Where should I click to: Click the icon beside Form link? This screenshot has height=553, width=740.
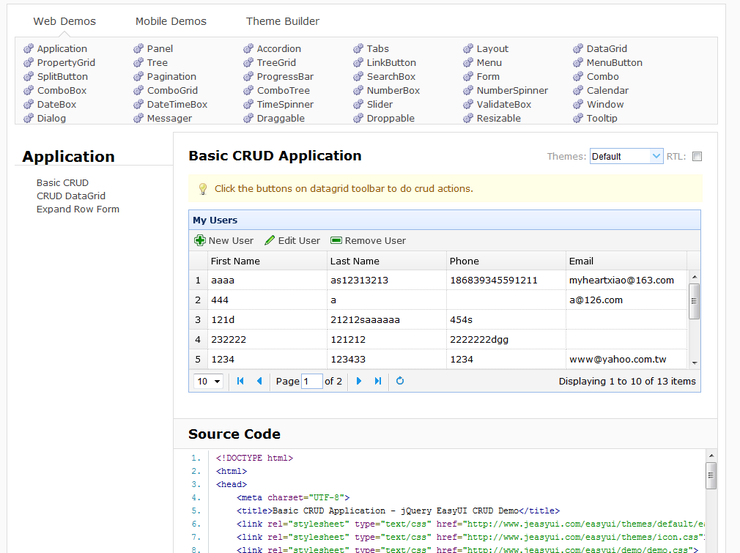[468, 76]
